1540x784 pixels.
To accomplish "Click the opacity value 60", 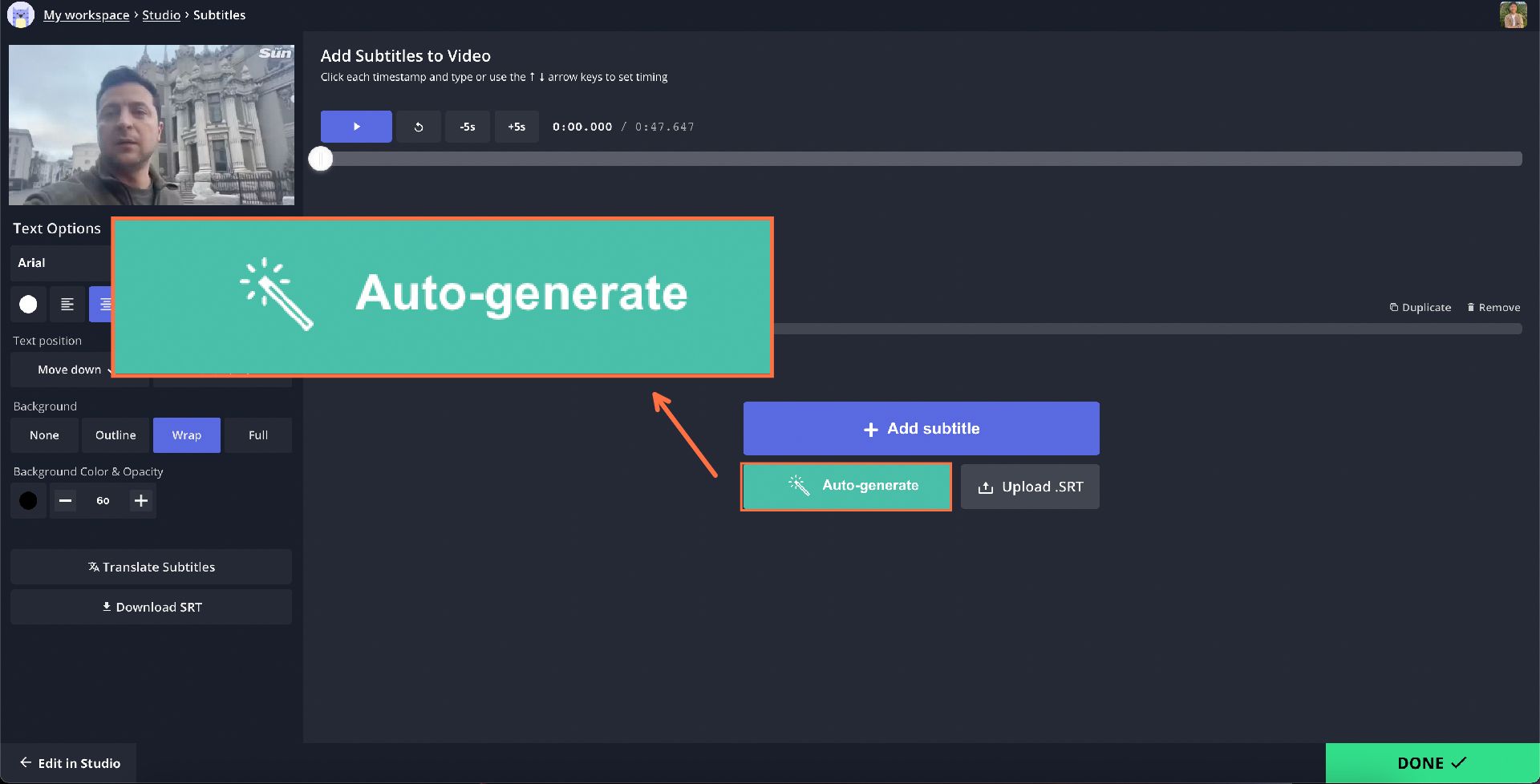I will click(103, 501).
